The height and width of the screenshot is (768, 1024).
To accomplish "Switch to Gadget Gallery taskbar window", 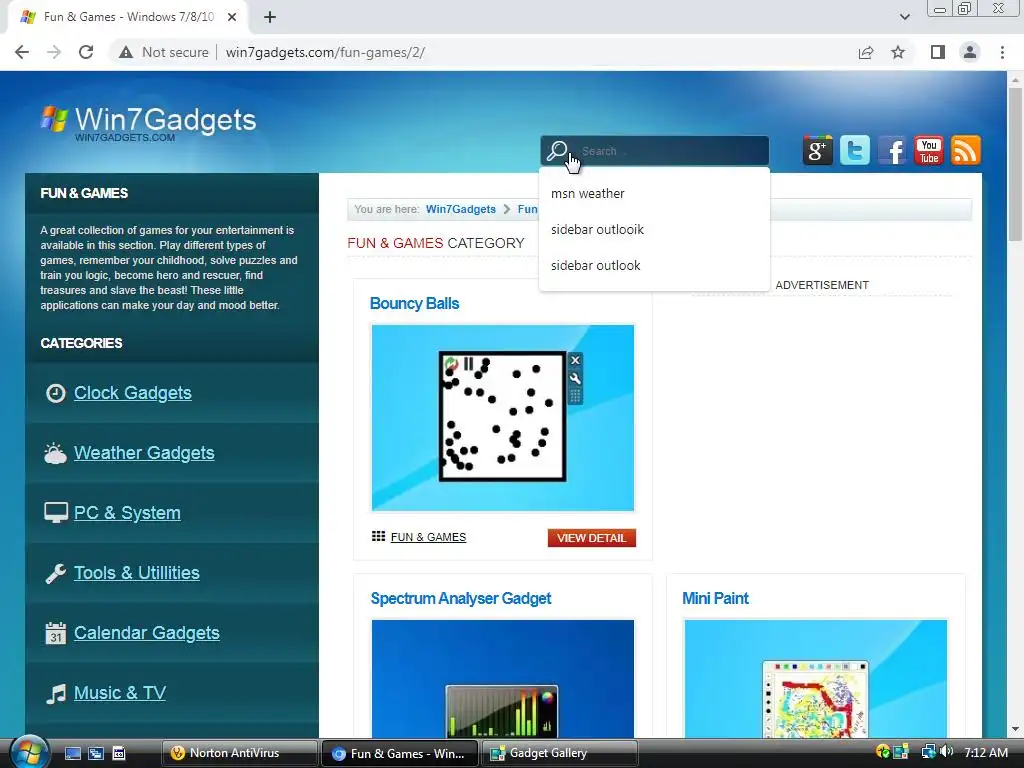I will 560,753.
